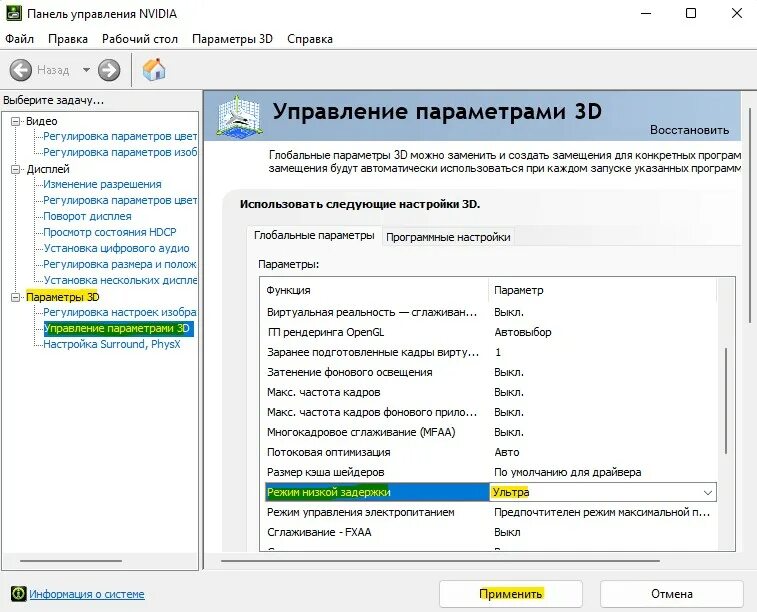Screen dimensions: 757x612
Task: Select Многокадровое сглаживание (MFAA) row
Action: (491, 432)
